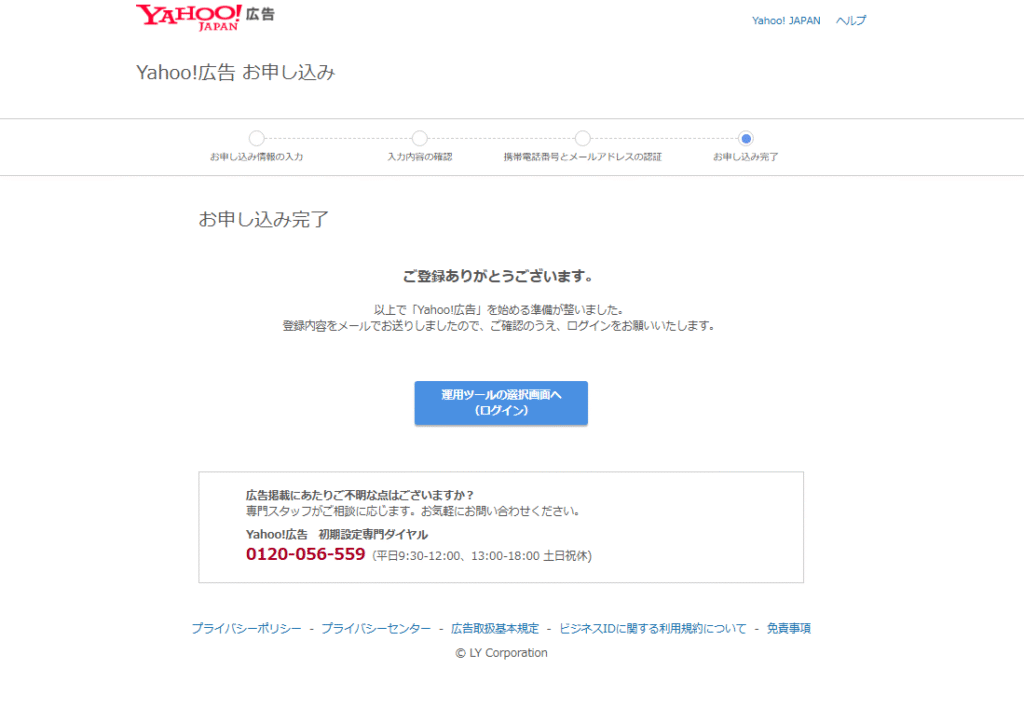
Task: Open the ヘルプ link
Action: click(x=851, y=20)
